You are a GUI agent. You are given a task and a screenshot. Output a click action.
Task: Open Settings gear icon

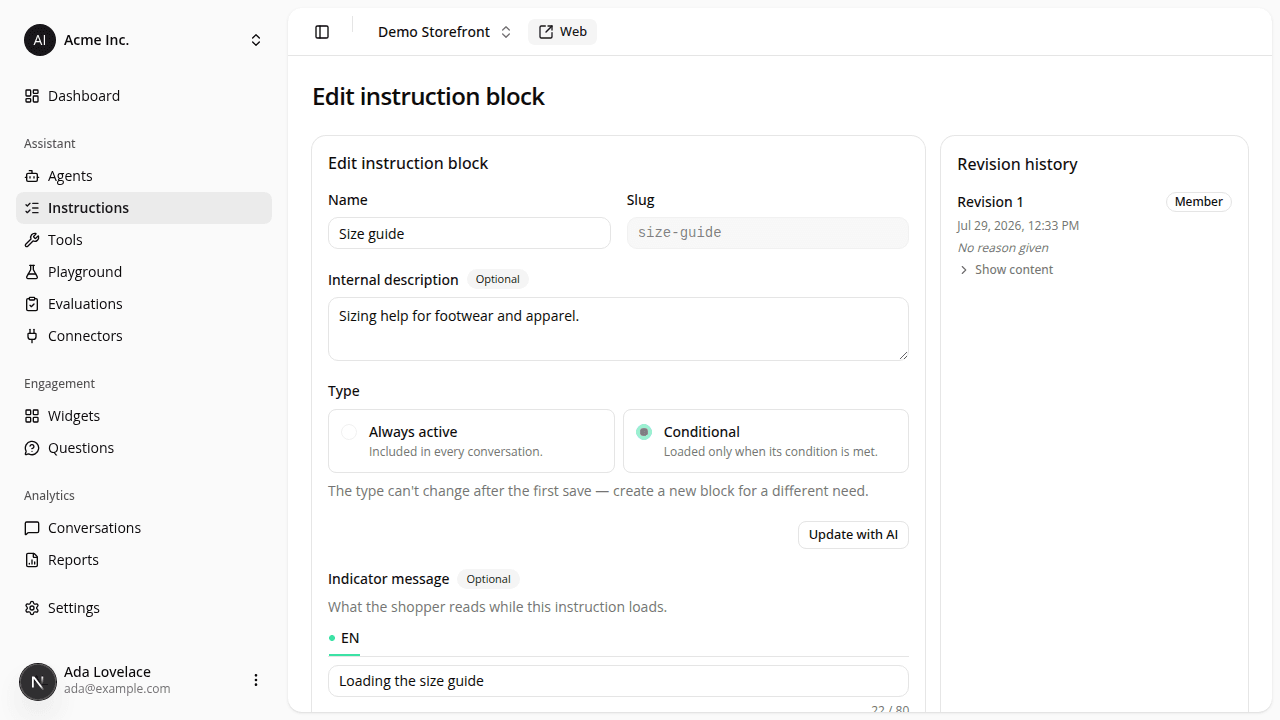click(x=32, y=608)
